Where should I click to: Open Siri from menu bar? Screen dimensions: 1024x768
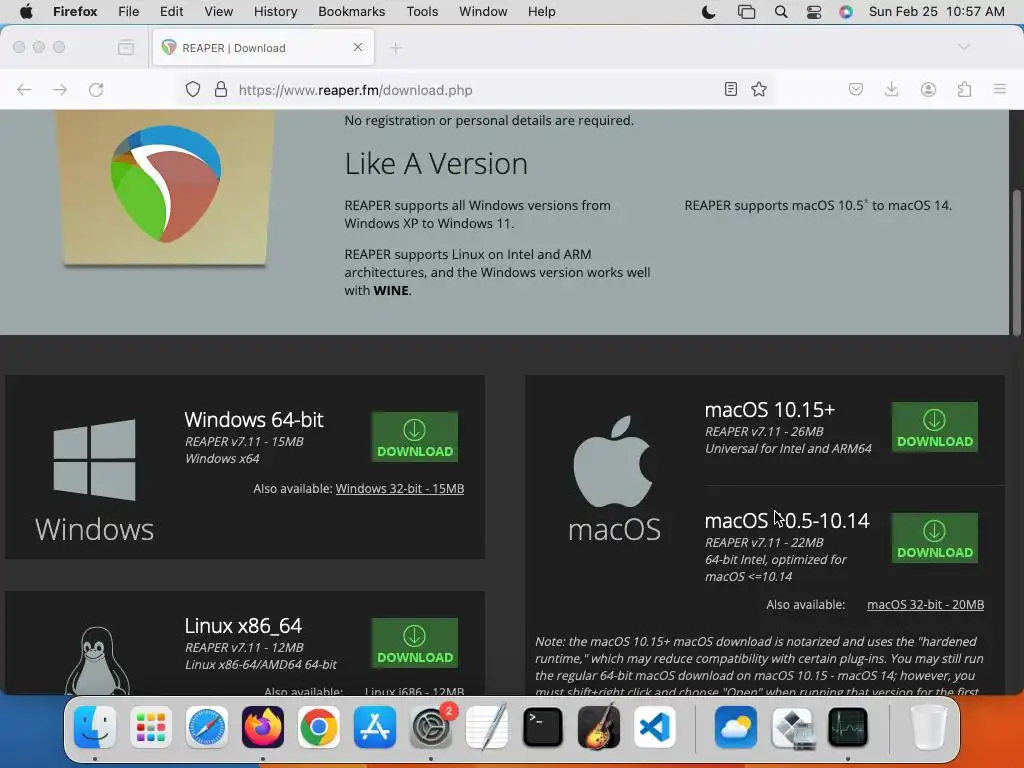846,11
